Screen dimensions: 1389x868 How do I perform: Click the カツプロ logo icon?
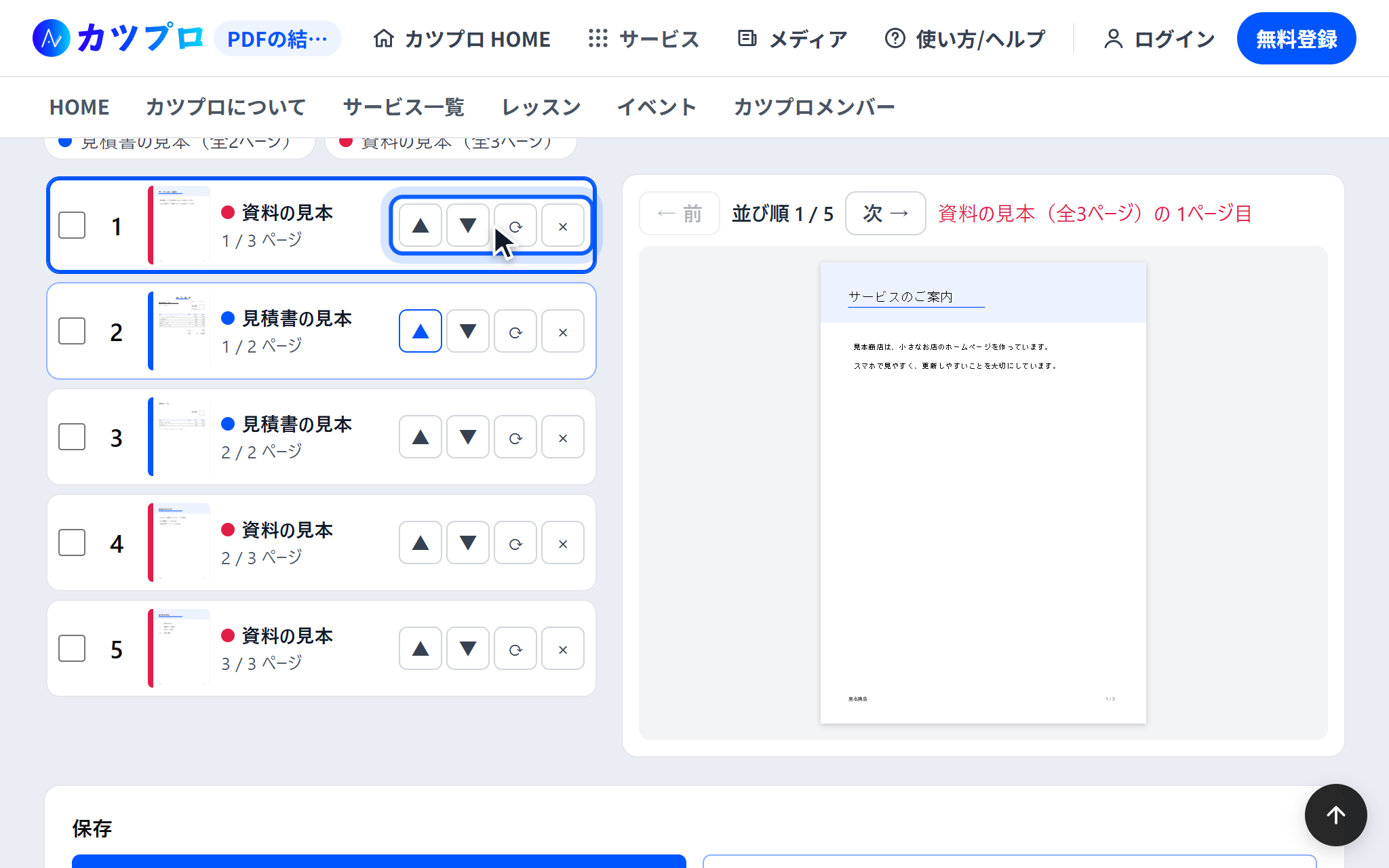pos(51,38)
